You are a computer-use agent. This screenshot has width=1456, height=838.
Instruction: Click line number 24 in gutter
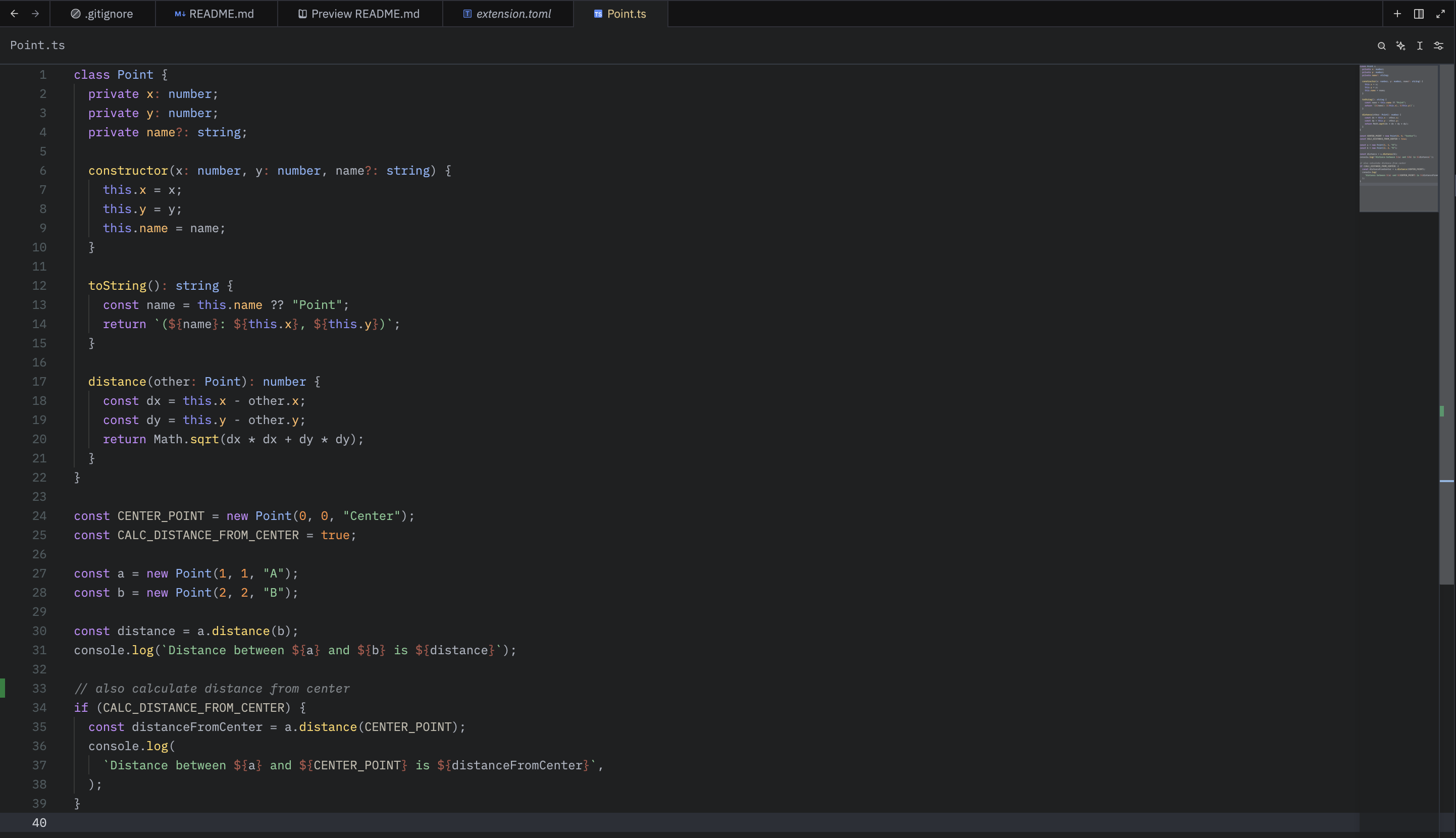click(x=39, y=516)
